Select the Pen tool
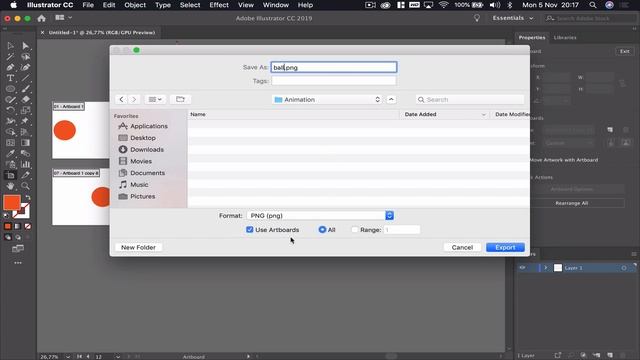This screenshot has width=640, height=360. point(10,67)
